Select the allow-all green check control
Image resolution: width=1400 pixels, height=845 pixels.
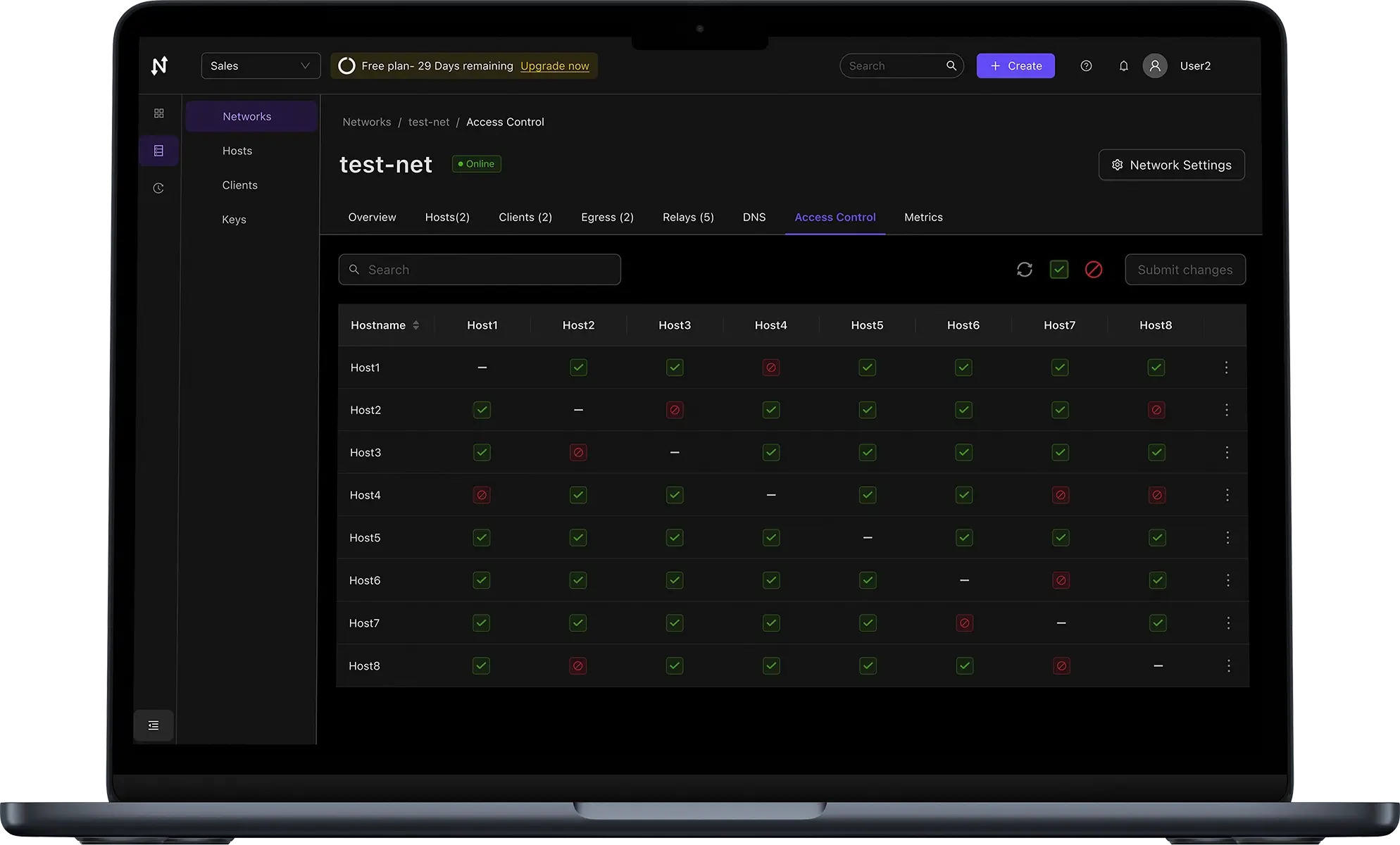[1059, 270]
